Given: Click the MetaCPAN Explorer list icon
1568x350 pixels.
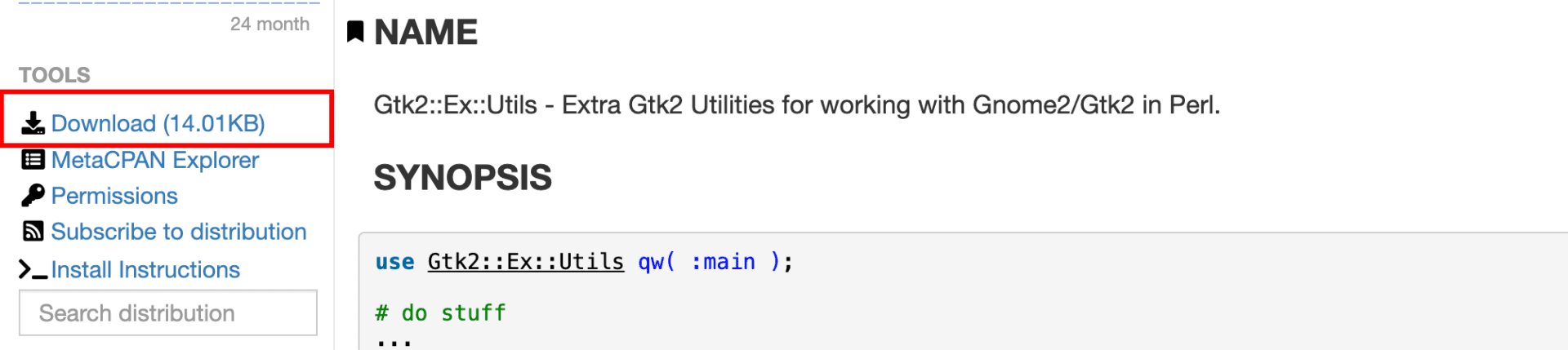Looking at the screenshot, I should pos(33,160).
